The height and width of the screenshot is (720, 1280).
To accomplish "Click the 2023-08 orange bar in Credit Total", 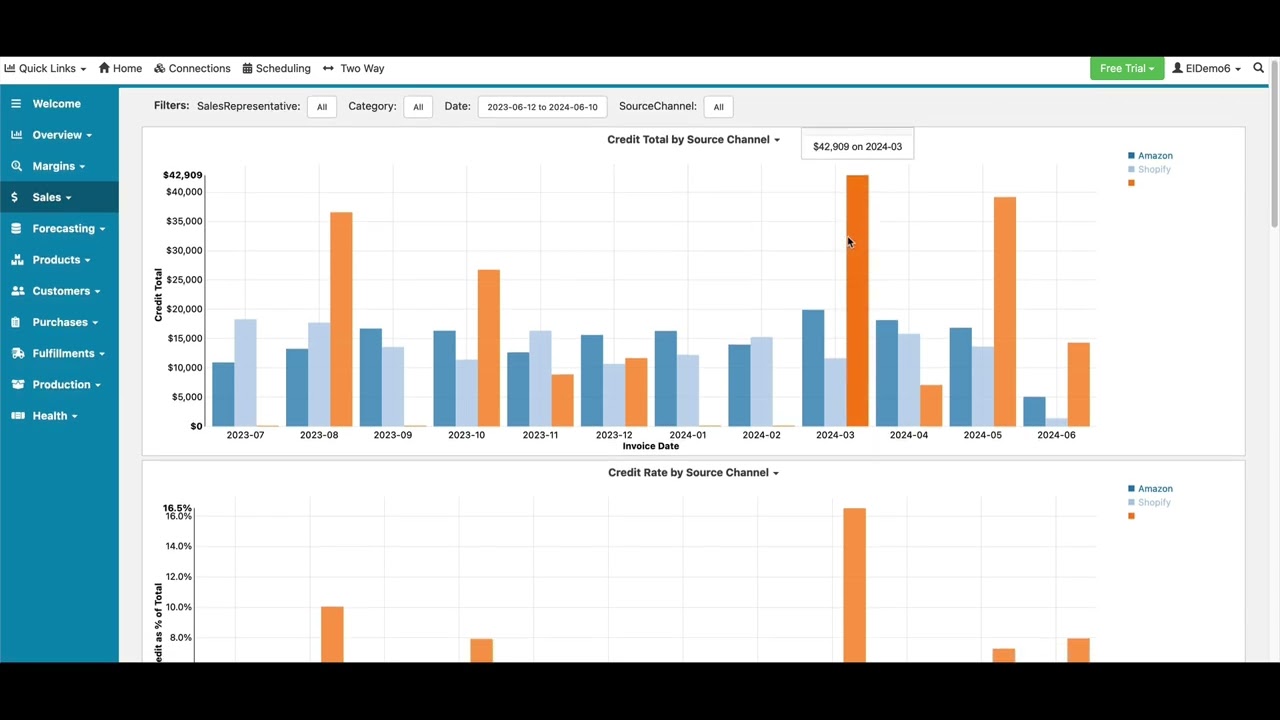I will tap(341, 319).
